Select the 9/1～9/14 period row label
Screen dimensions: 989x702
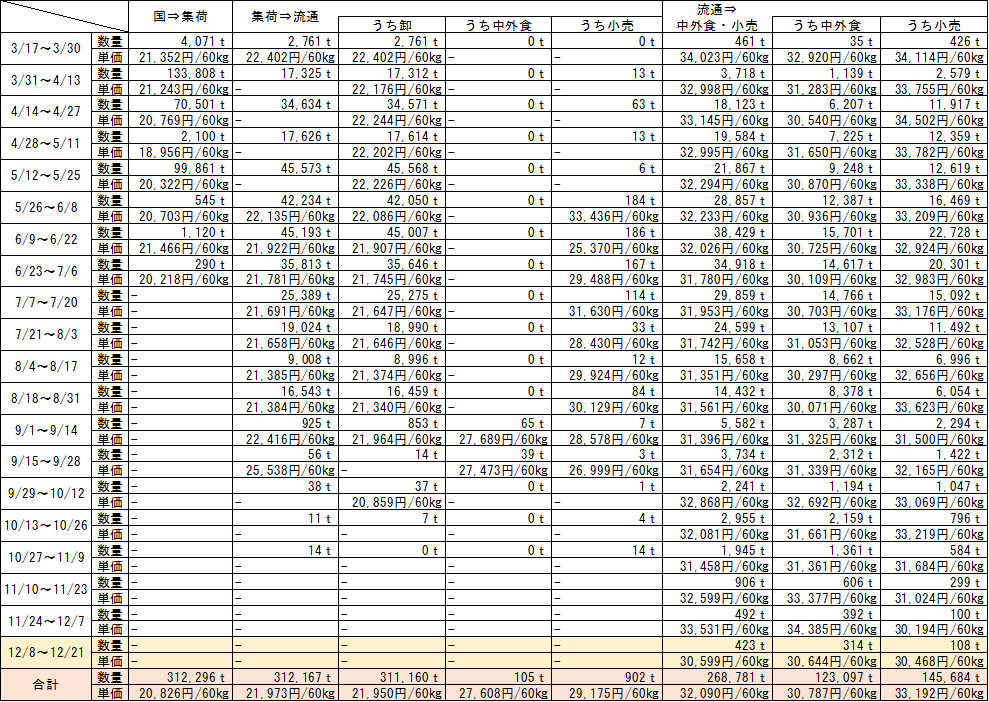(47, 431)
